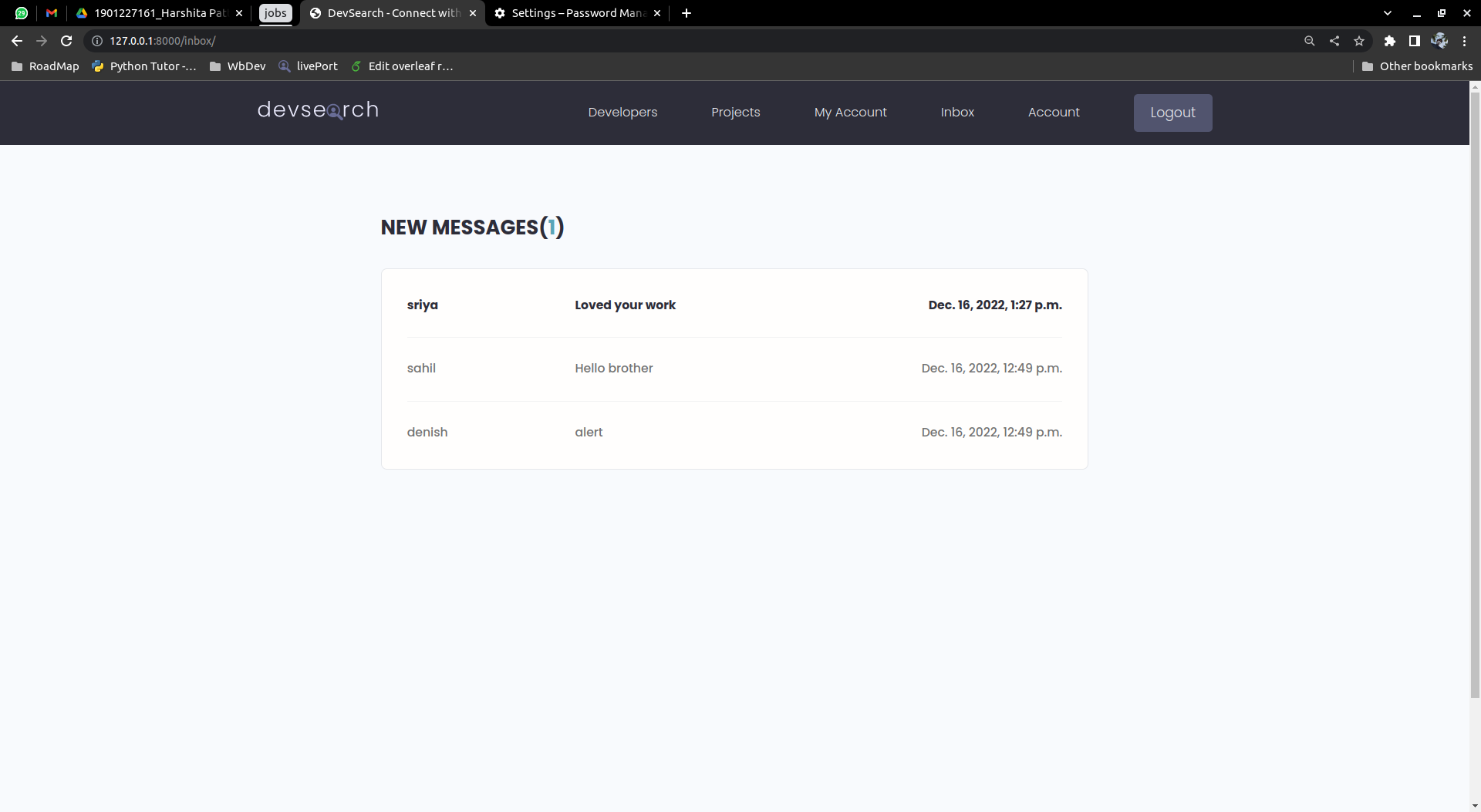Reload the page with the refresh icon

coord(66,41)
